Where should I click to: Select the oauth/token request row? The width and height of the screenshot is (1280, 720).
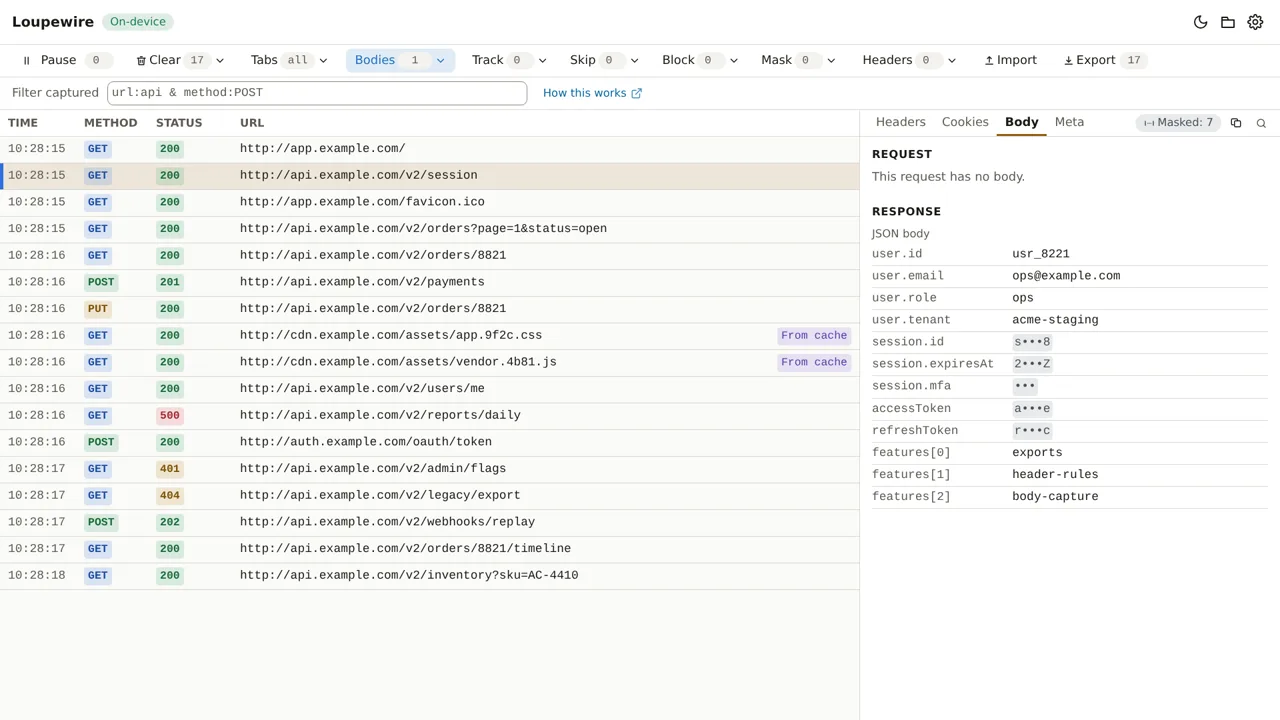coord(430,442)
